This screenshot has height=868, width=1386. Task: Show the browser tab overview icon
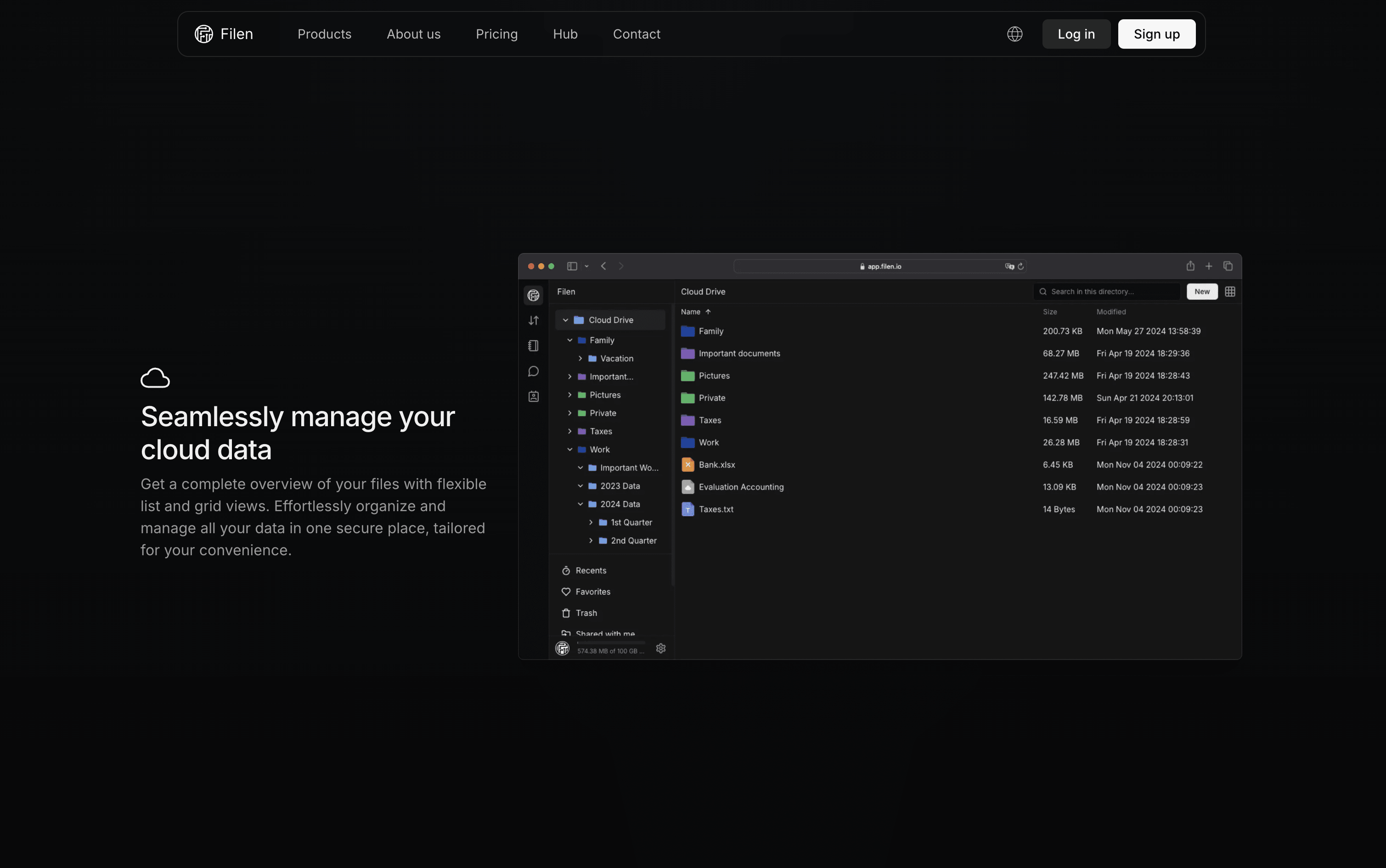click(1228, 266)
